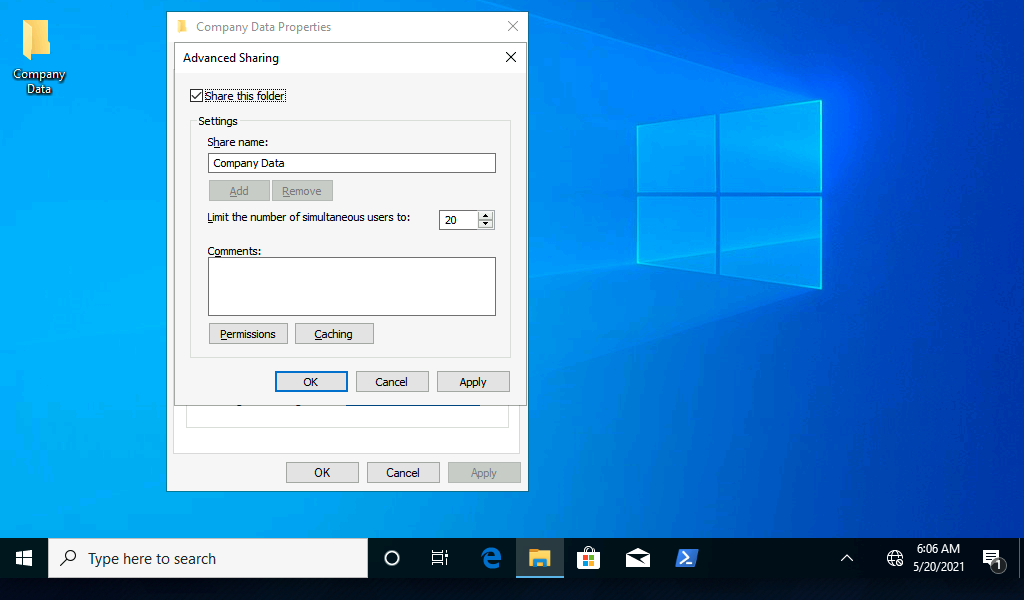Click Cancel in Company Data Properties window
Viewport: 1024px width, 600px height.
point(403,473)
